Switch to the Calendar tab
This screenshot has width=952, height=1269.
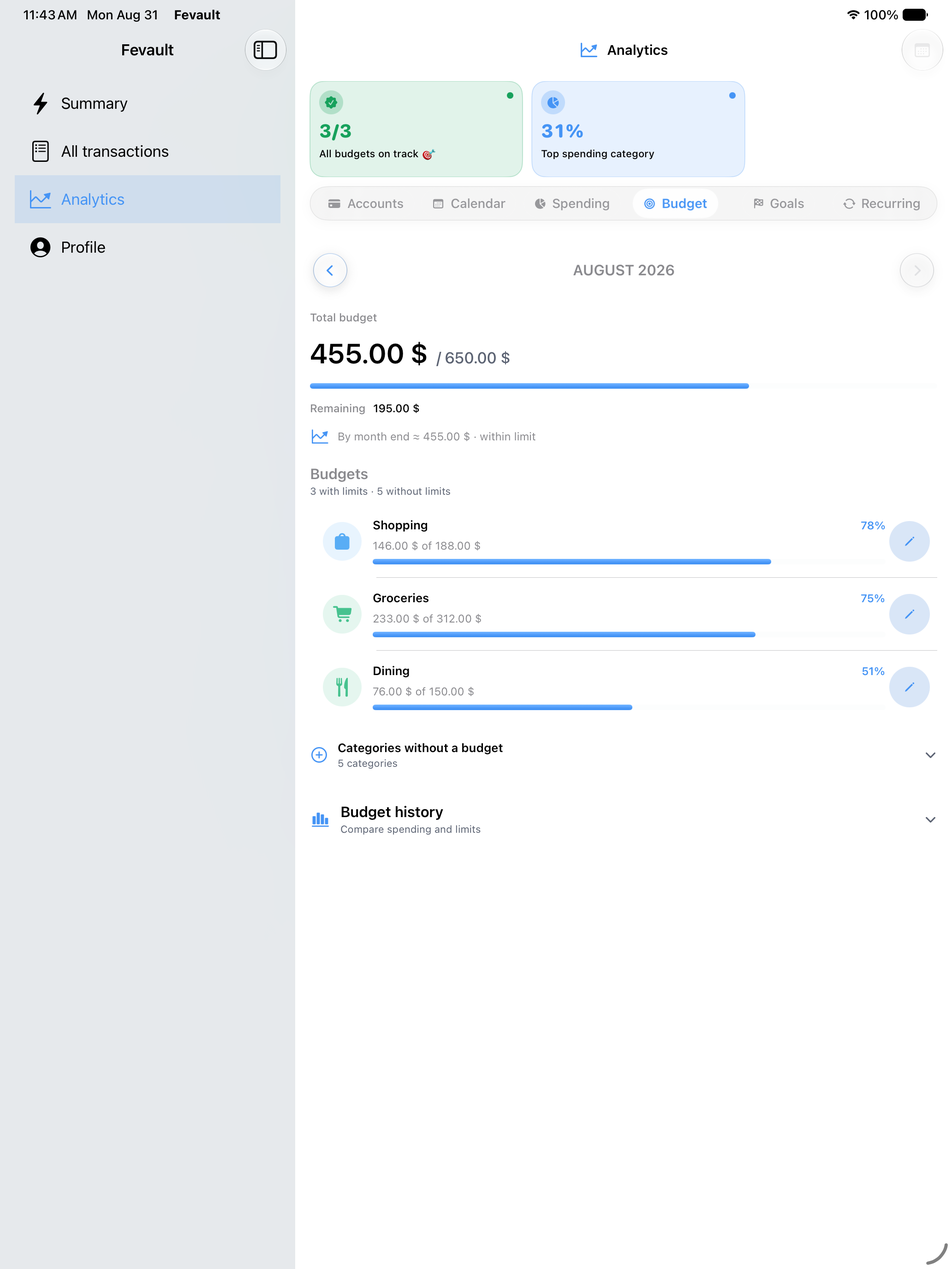[468, 204]
